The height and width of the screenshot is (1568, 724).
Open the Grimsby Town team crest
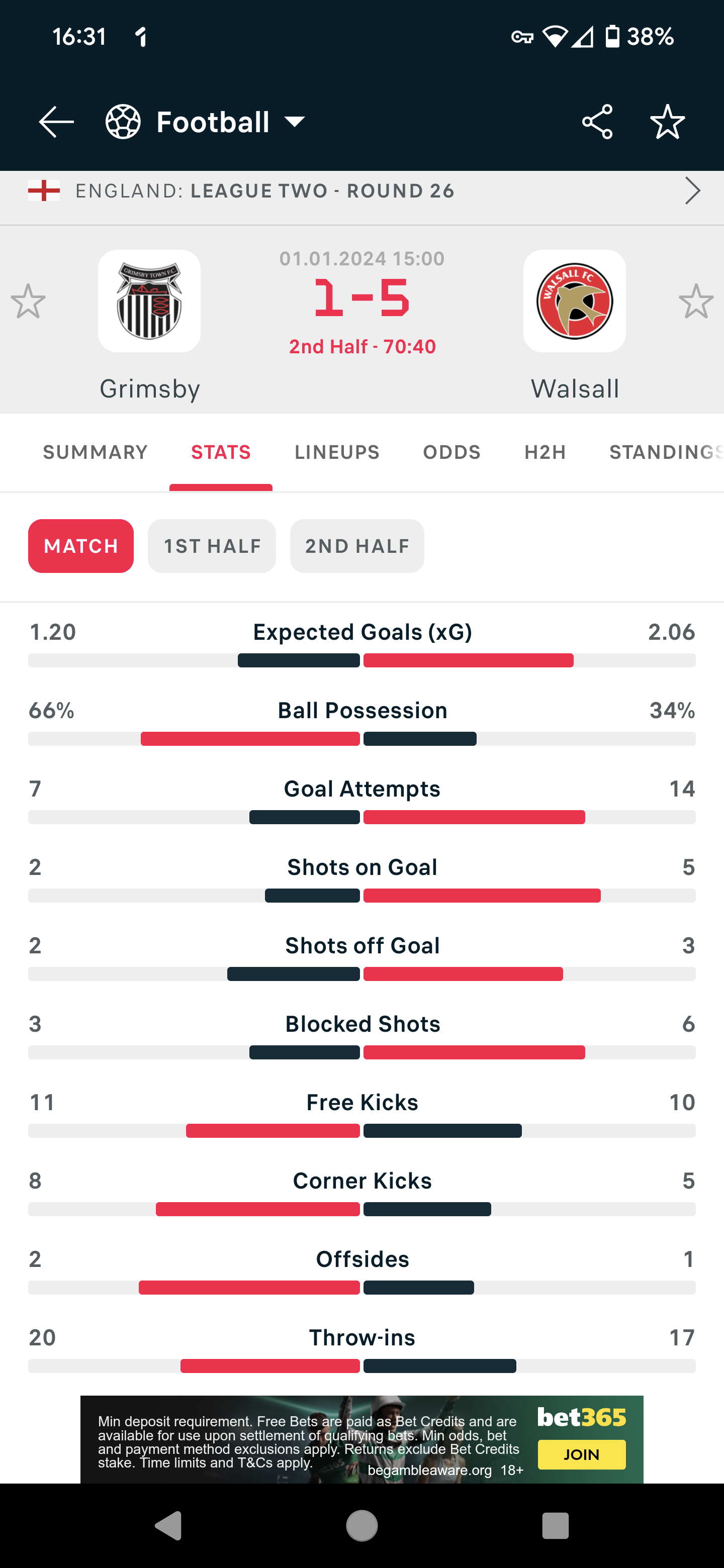pos(149,301)
